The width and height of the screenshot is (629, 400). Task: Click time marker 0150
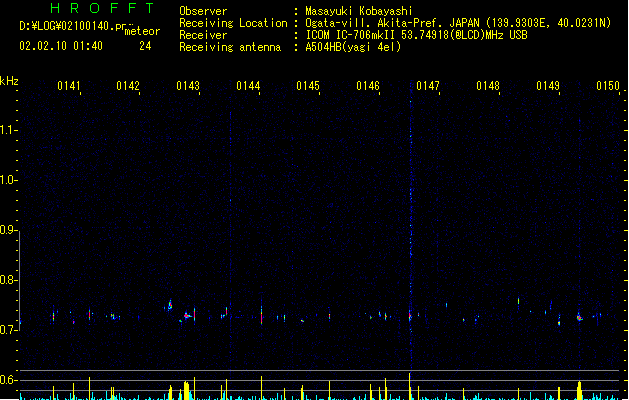click(608, 86)
